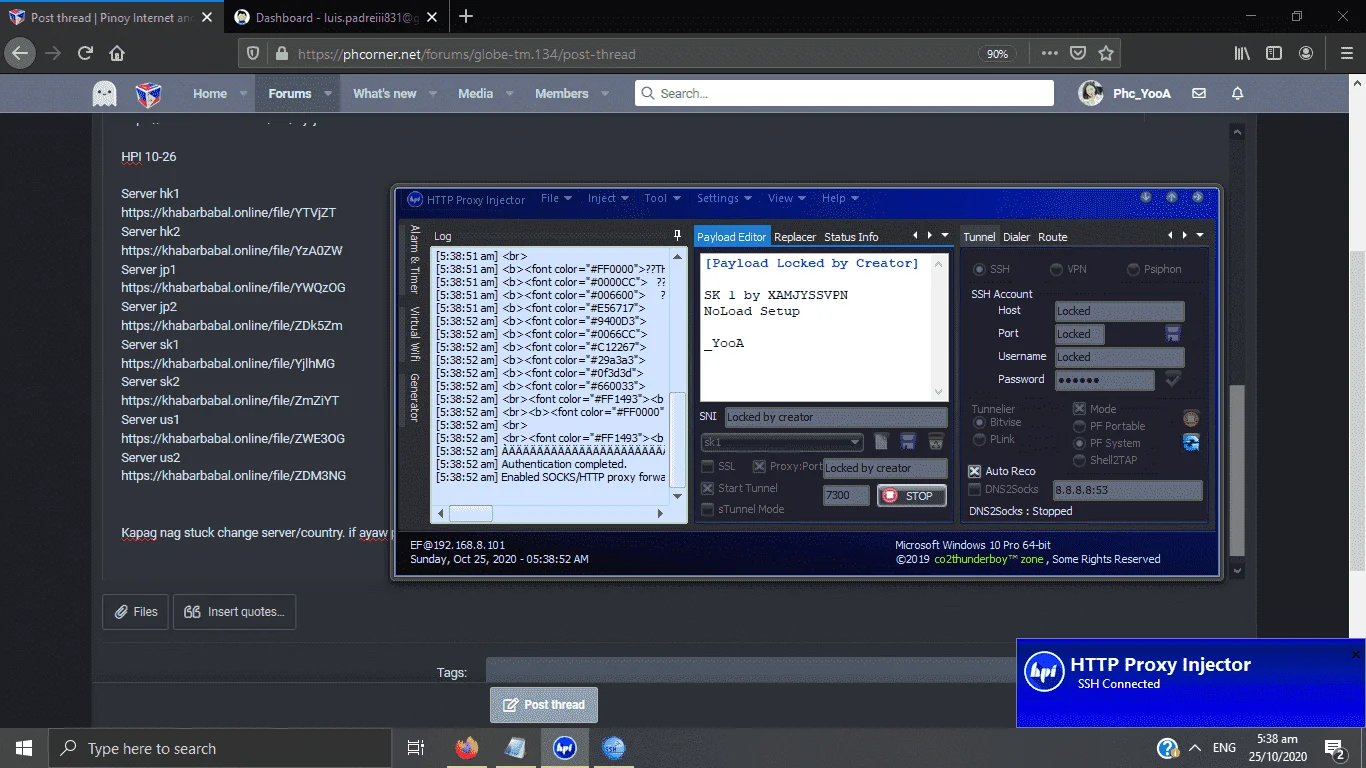Click the refresh icon beside PF System
This screenshot has width=1366, height=768.
tap(1191, 443)
